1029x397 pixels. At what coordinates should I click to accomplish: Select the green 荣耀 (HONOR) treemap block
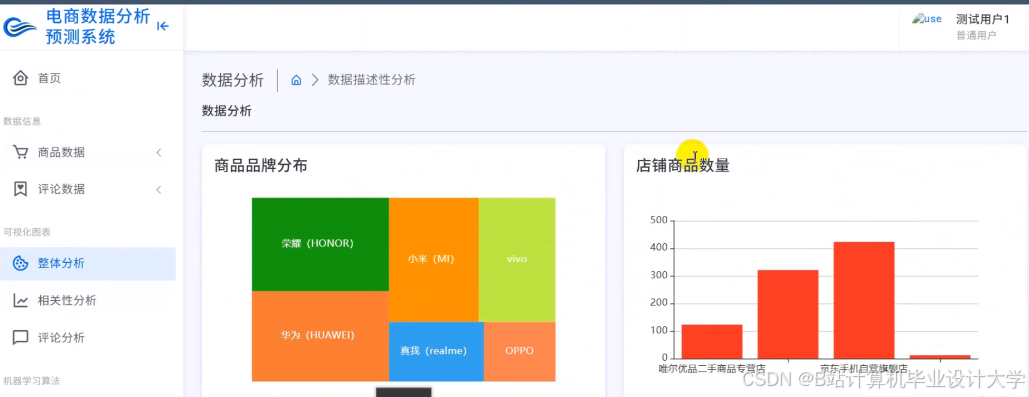(x=320, y=244)
